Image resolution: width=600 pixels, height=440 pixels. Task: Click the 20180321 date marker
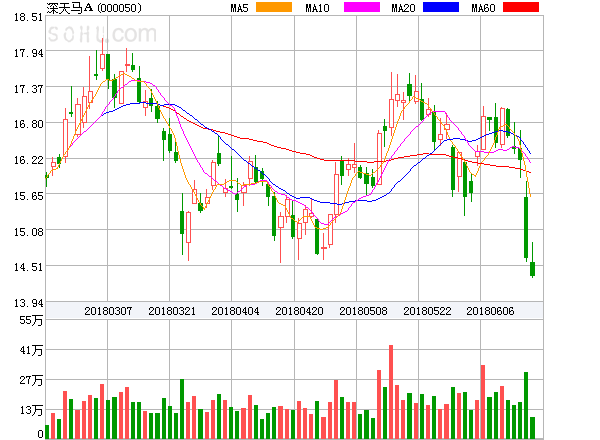[x=172, y=311]
